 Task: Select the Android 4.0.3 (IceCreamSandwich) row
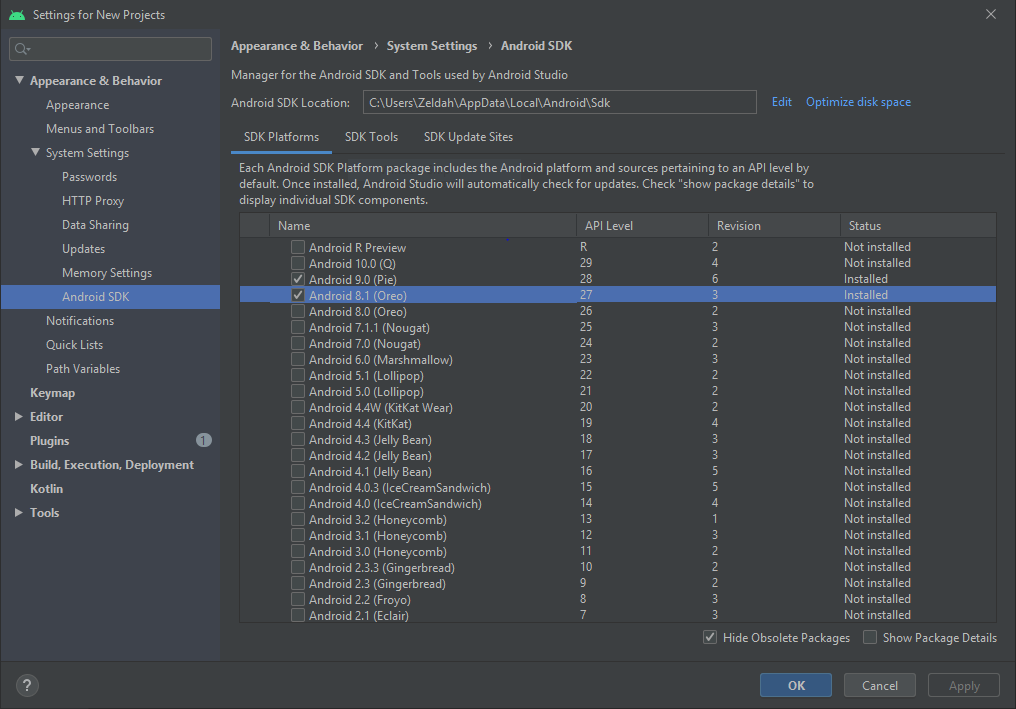click(x=618, y=487)
